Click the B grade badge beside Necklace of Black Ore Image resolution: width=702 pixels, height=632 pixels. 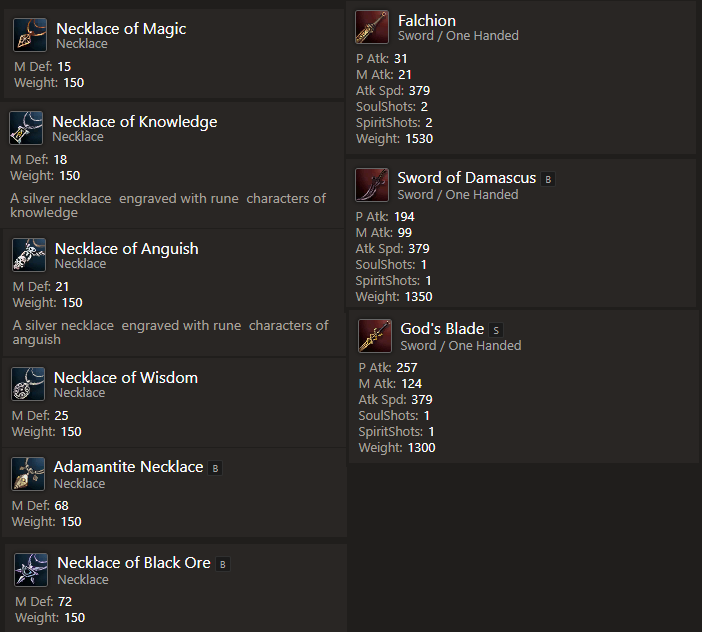pyautogui.click(x=223, y=564)
